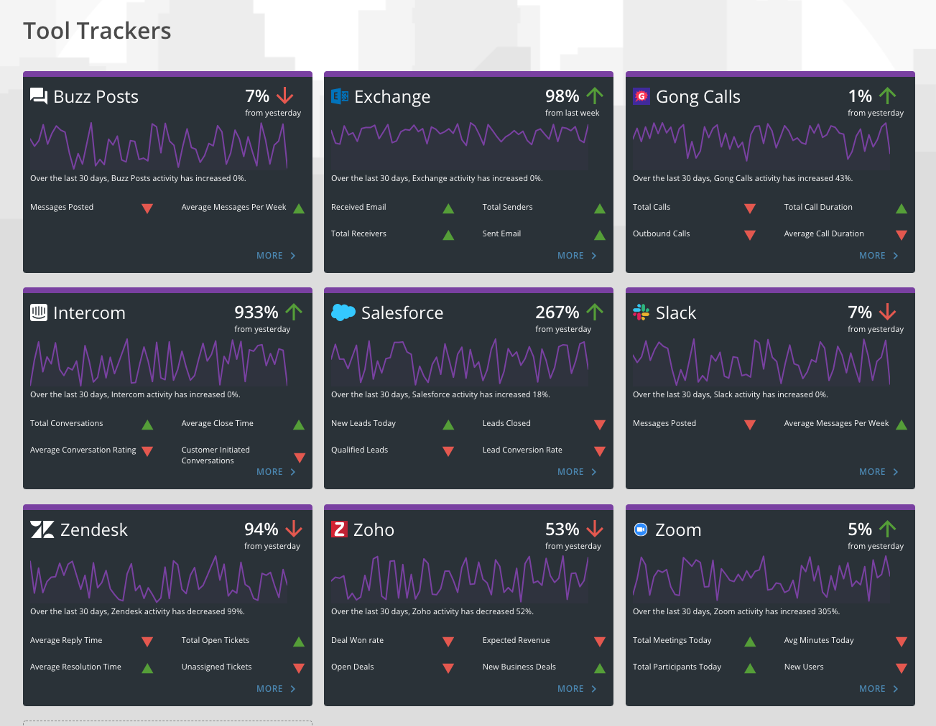The height and width of the screenshot is (726, 936).
Task: Click 'Qualified Leads' metric label
Action: click(359, 450)
